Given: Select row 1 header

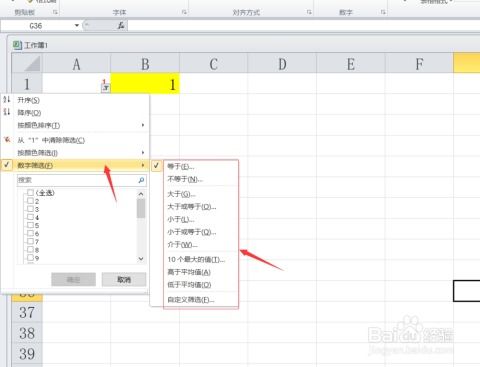Looking at the screenshot, I should pyautogui.click(x=27, y=83).
